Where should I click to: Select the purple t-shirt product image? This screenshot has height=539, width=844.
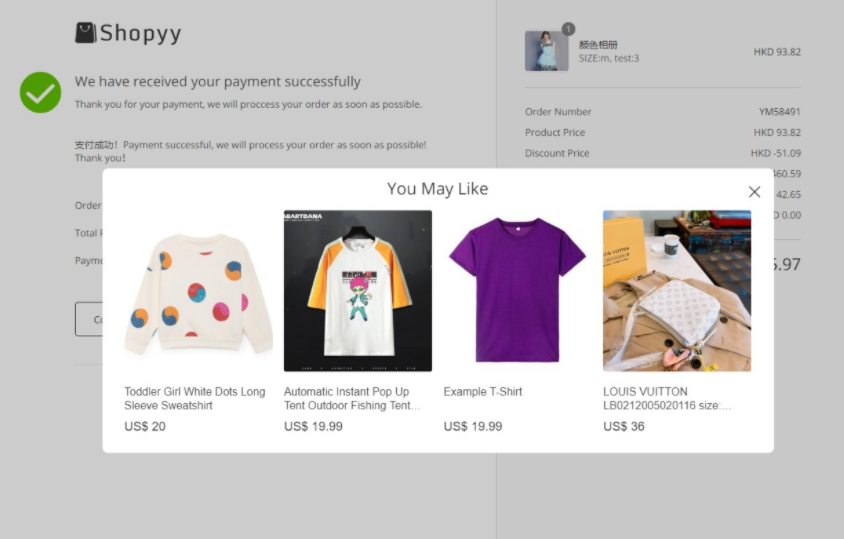pyautogui.click(x=517, y=291)
